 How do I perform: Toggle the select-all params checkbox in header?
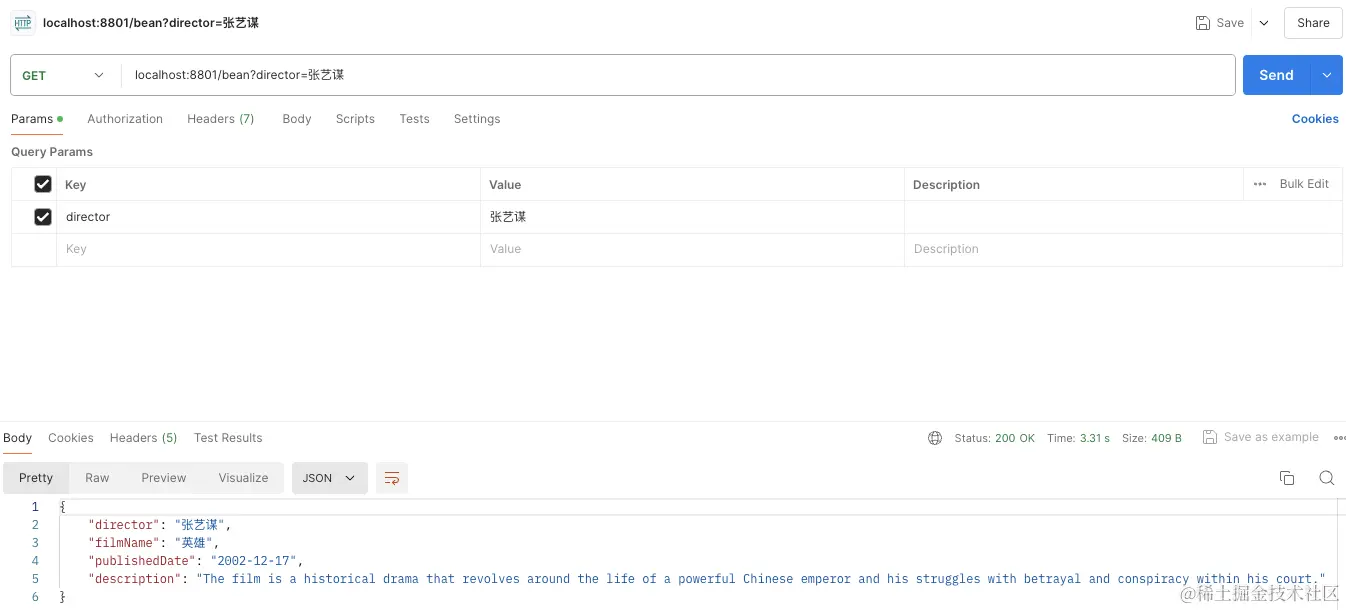pos(43,184)
